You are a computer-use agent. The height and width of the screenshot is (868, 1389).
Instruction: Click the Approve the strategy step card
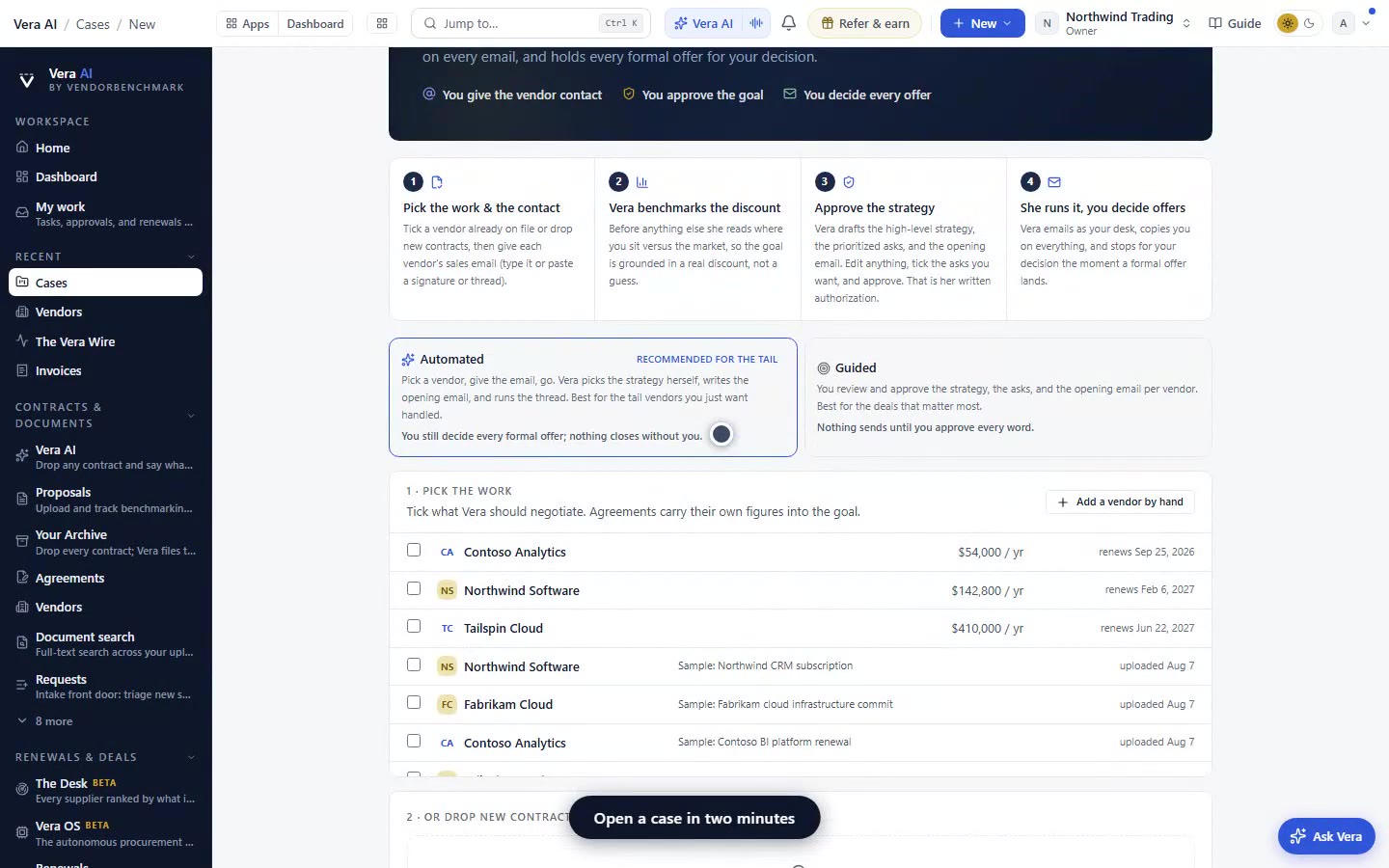point(904,239)
